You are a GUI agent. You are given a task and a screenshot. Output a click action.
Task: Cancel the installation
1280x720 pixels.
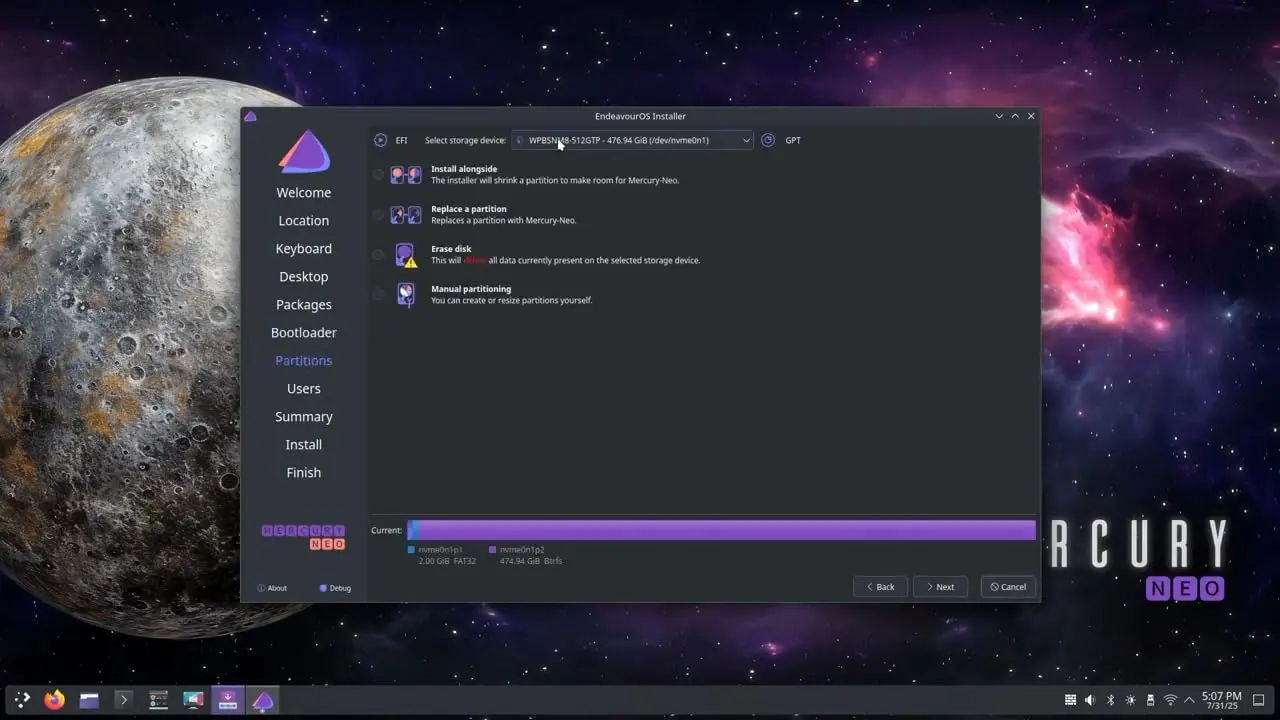click(x=1008, y=587)
